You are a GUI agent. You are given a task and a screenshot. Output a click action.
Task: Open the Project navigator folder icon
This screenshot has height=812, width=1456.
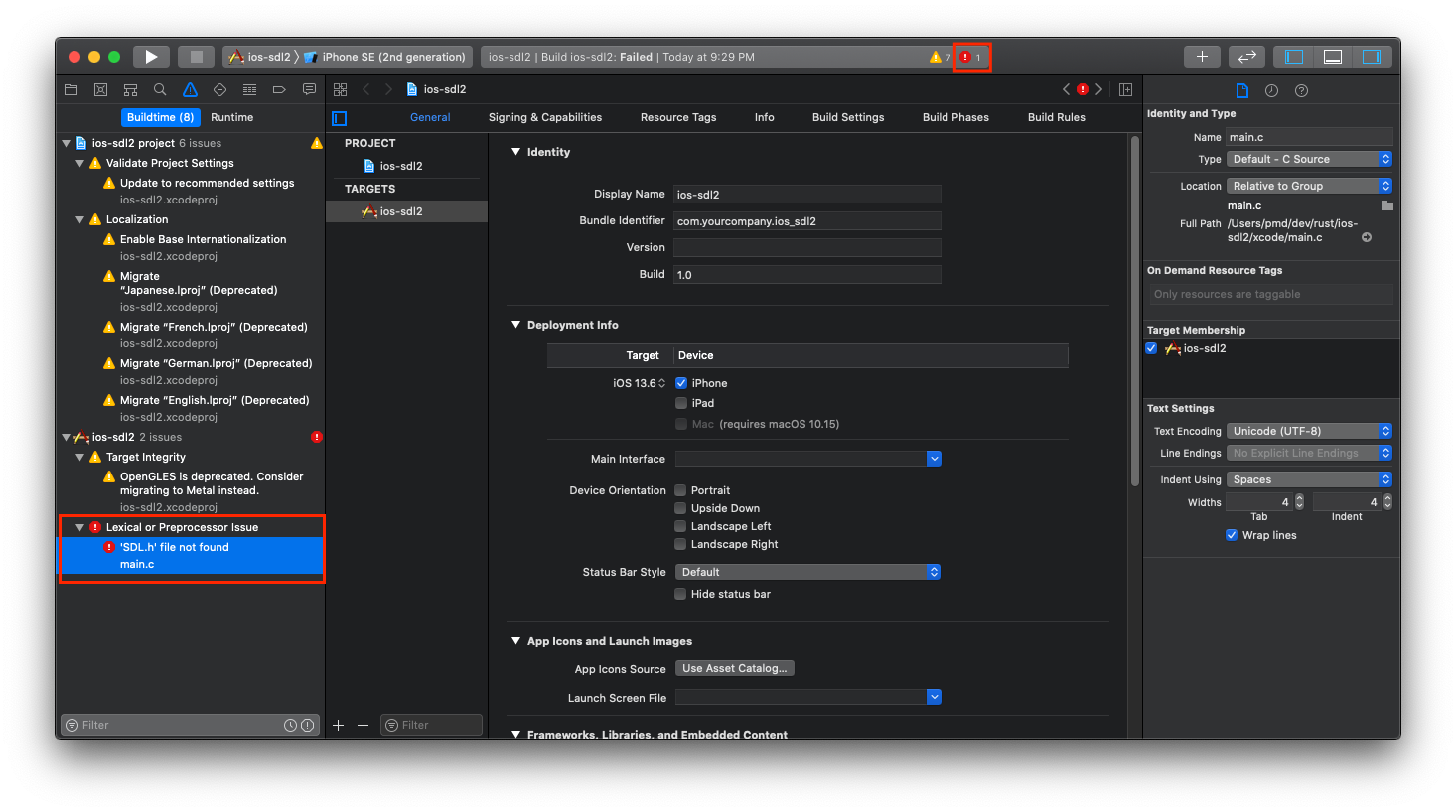pos(71,89)
